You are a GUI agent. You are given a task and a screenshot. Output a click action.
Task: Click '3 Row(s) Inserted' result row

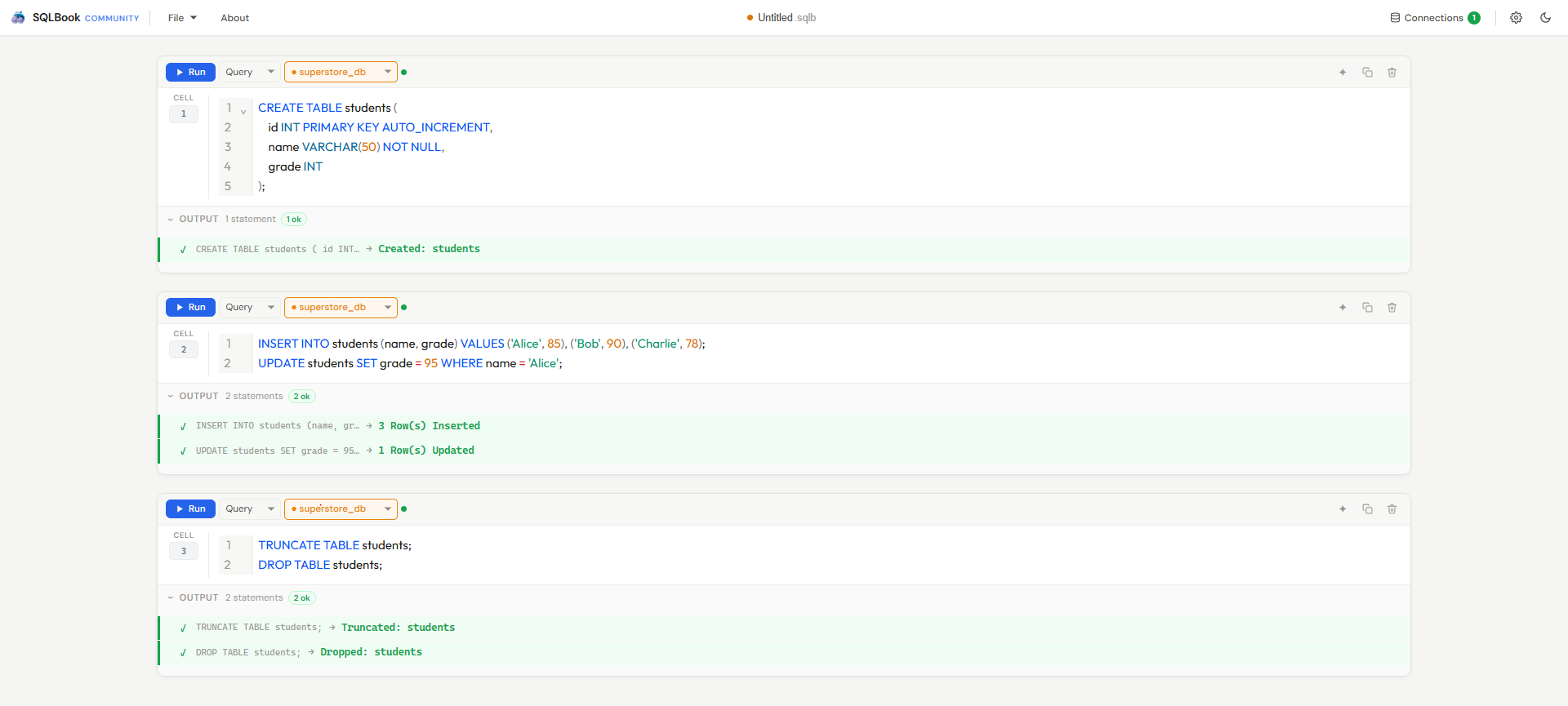[784, 426]
